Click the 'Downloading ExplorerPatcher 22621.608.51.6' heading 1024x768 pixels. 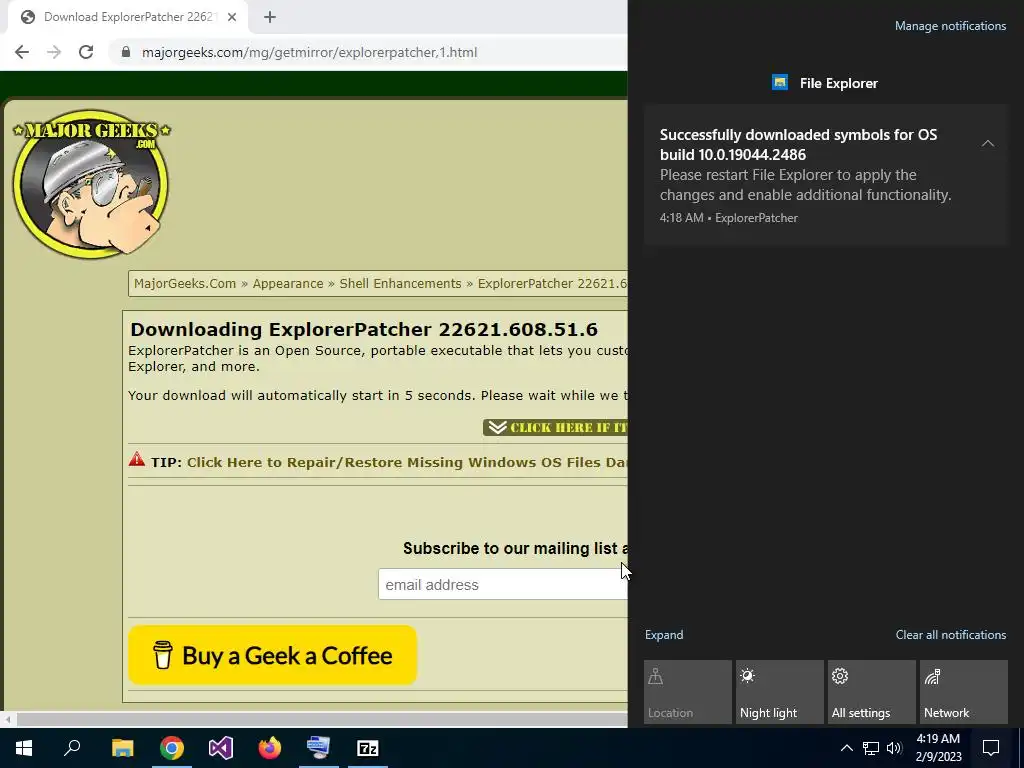(364, 329)
